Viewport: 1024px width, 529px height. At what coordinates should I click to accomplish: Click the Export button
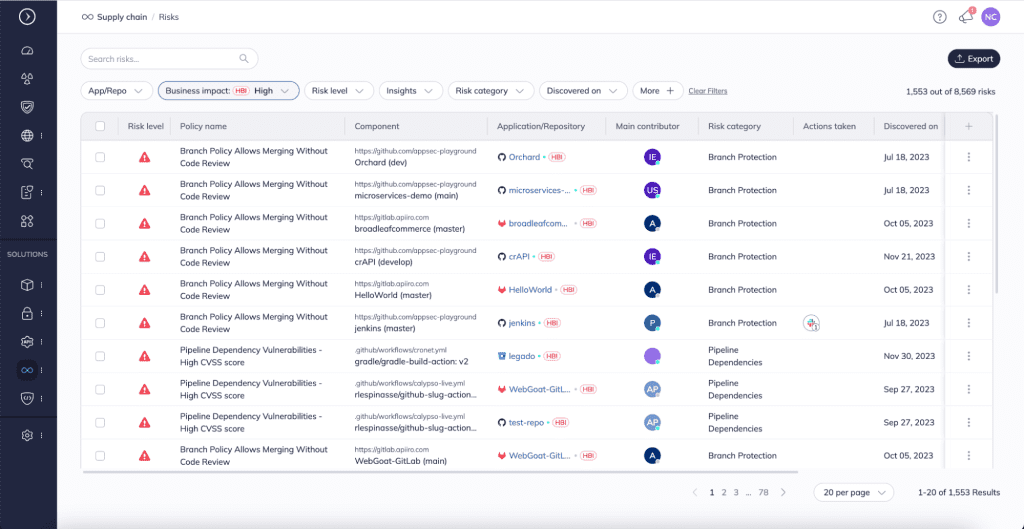click(x=973, y=59)
